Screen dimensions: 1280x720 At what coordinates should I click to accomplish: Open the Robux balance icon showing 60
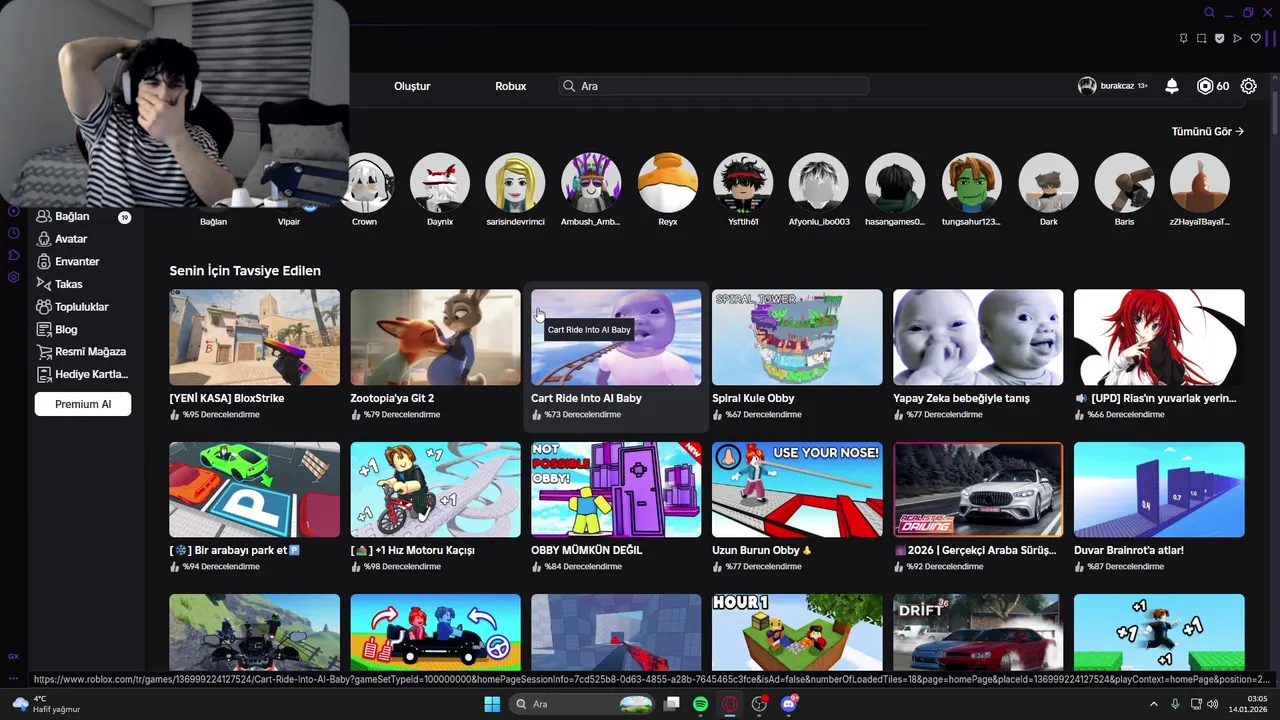point(1205,86)
